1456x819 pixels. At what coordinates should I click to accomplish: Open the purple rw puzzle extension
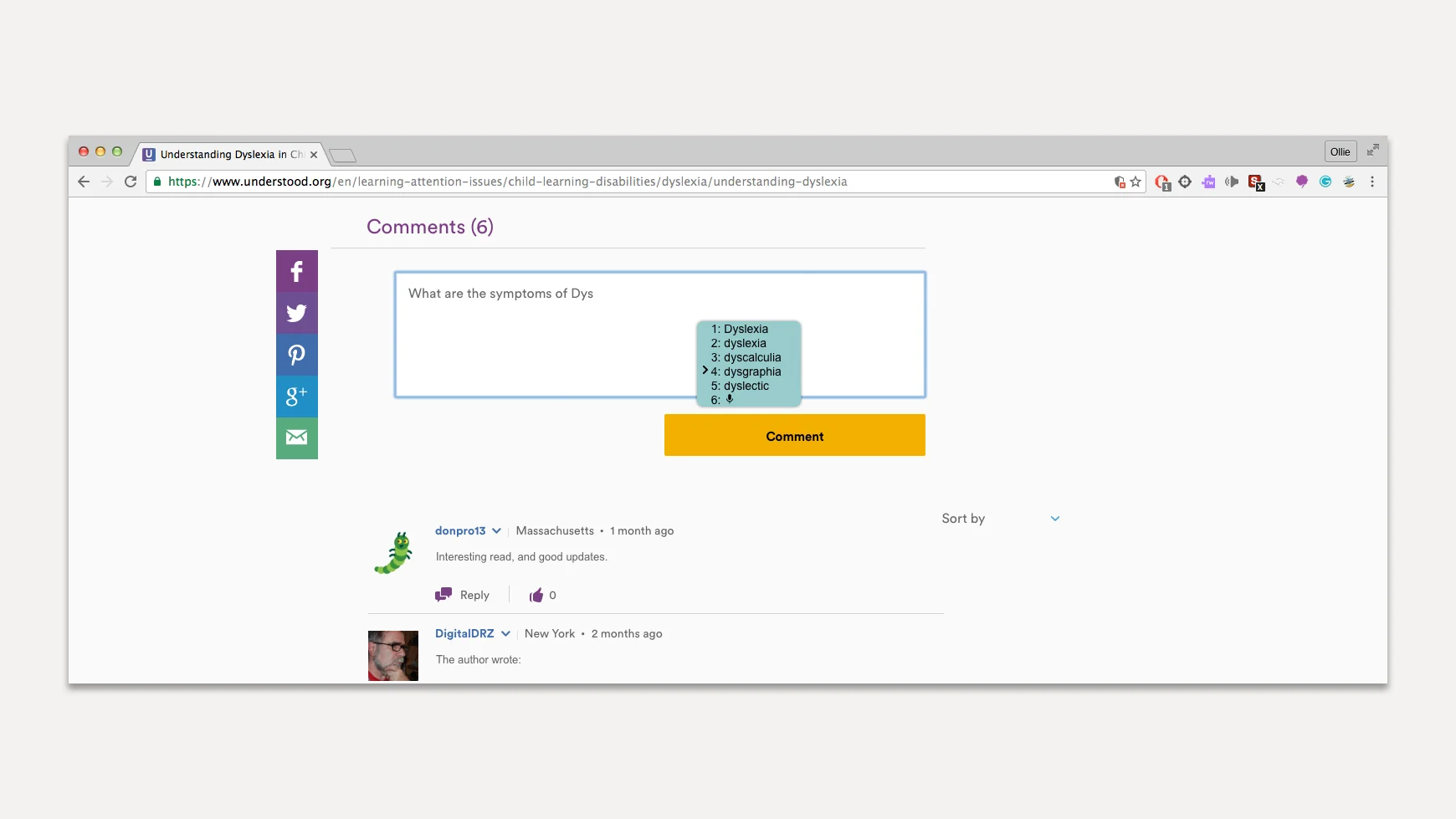pos(1208,182)
